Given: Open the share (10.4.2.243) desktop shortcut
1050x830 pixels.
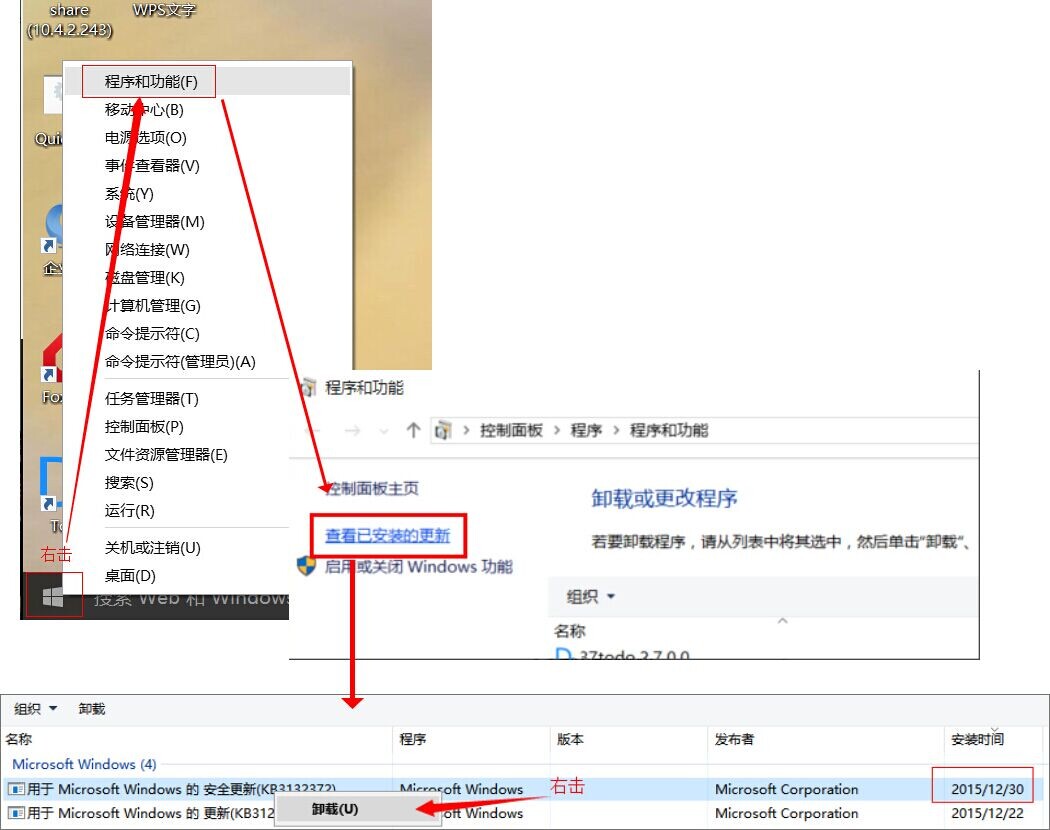Looking at the screenshot, I should coord(70,19).
